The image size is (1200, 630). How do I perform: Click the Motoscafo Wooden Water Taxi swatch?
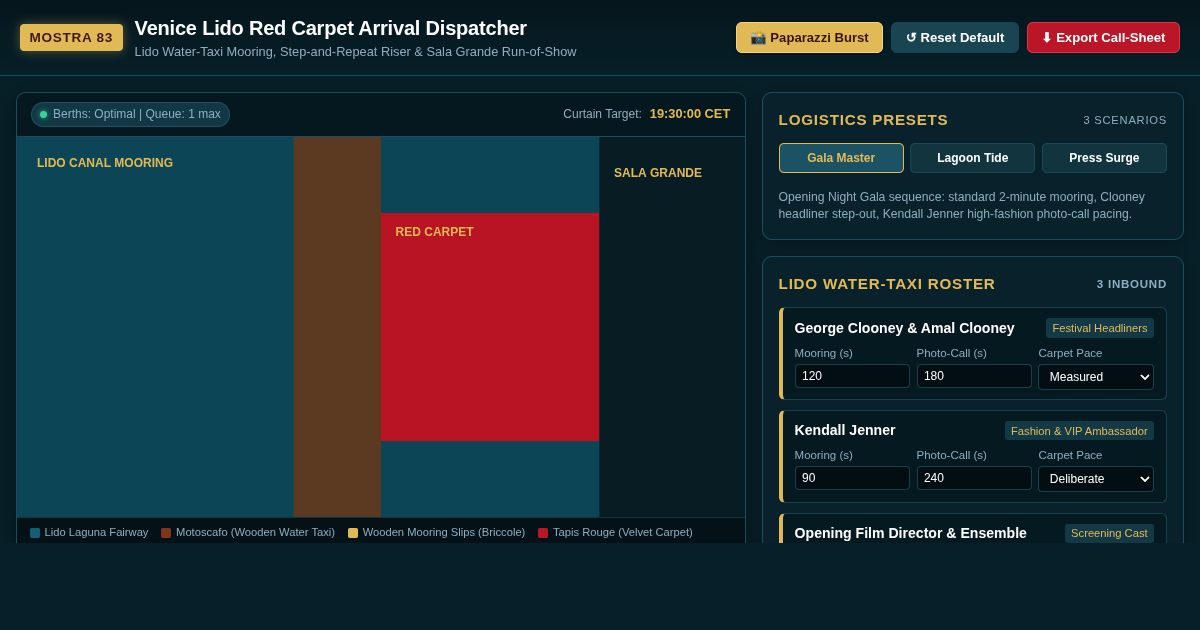coord(166,533)
